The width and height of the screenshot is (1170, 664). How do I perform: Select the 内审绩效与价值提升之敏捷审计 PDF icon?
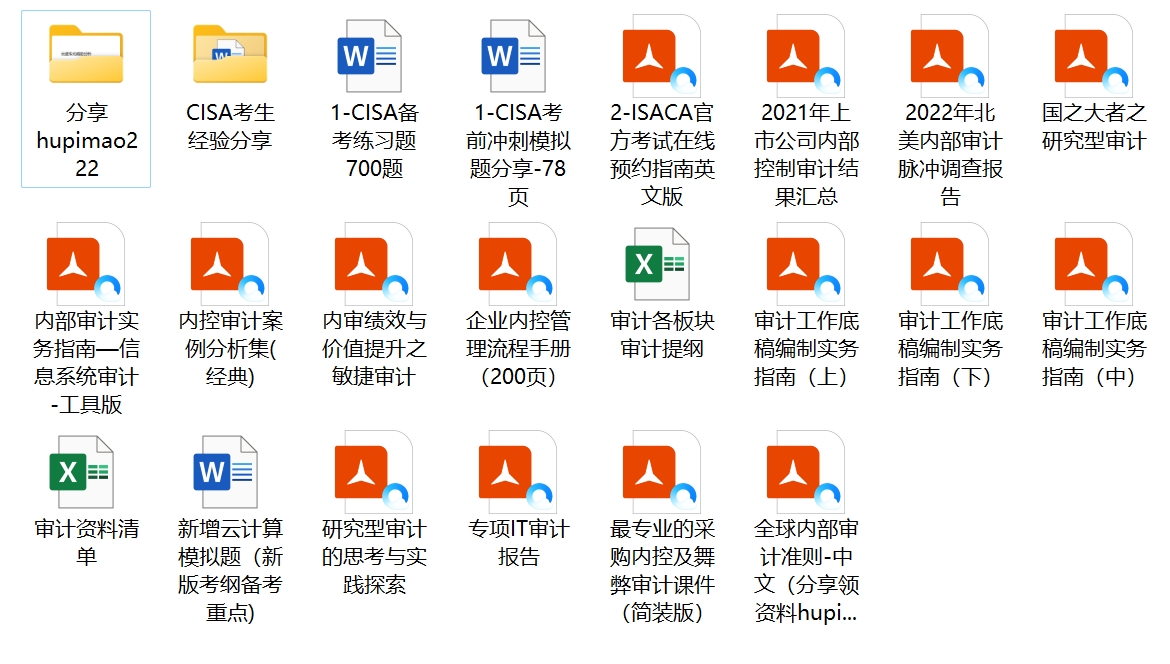point(373,263)
